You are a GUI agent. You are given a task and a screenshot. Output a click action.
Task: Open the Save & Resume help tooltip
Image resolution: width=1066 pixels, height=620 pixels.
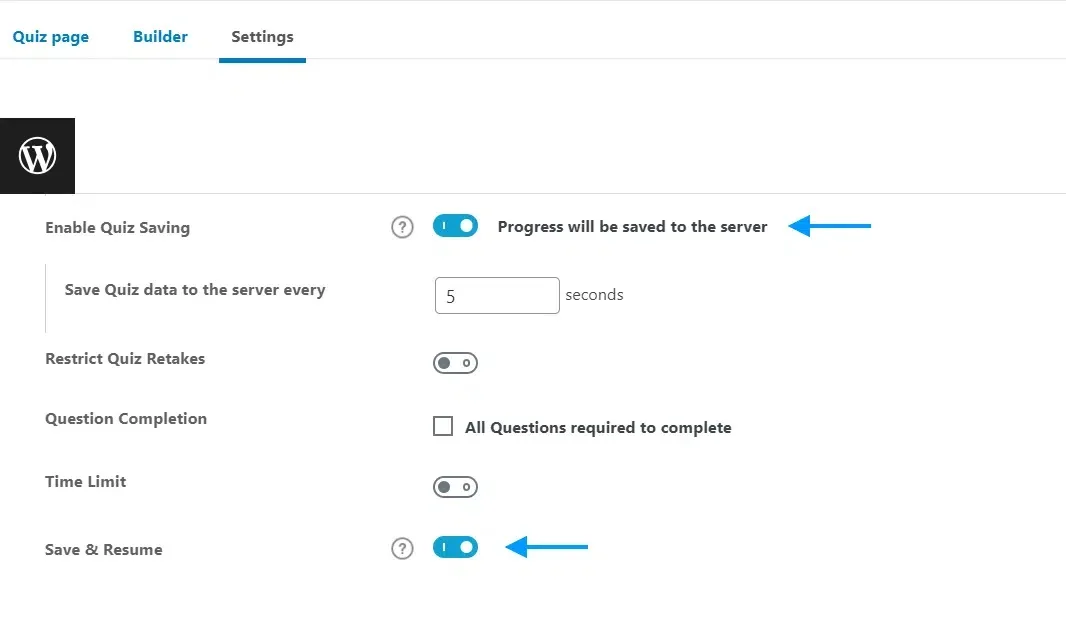pos(402,548)
